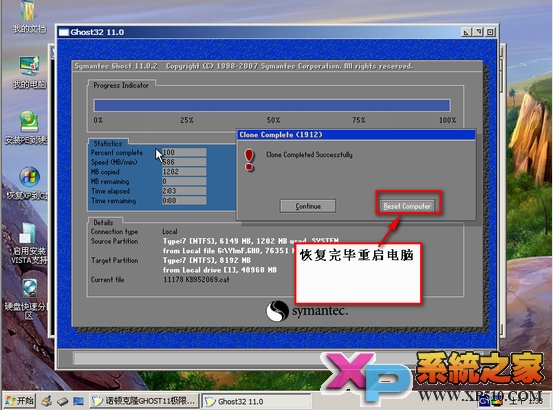
Task: Click the Ghost32 window close button
Action: [x=490, y=32]
